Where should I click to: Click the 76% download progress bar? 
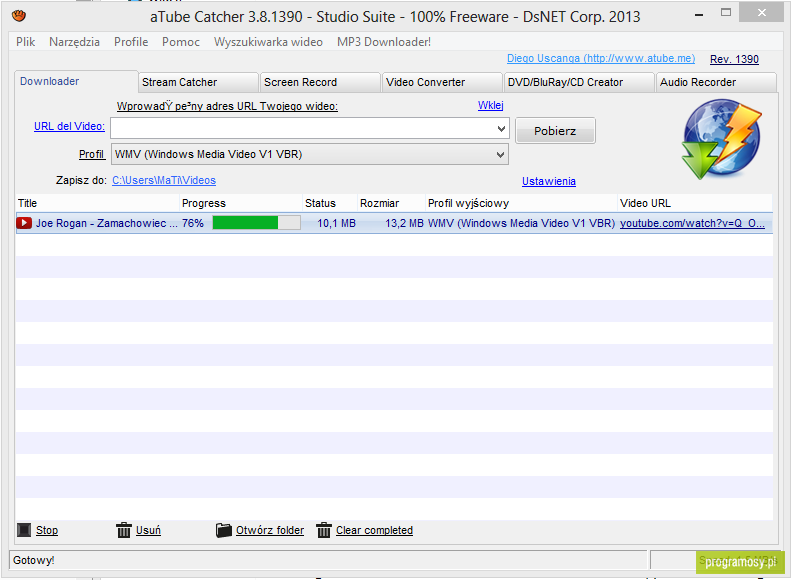[x=256, y=222]
